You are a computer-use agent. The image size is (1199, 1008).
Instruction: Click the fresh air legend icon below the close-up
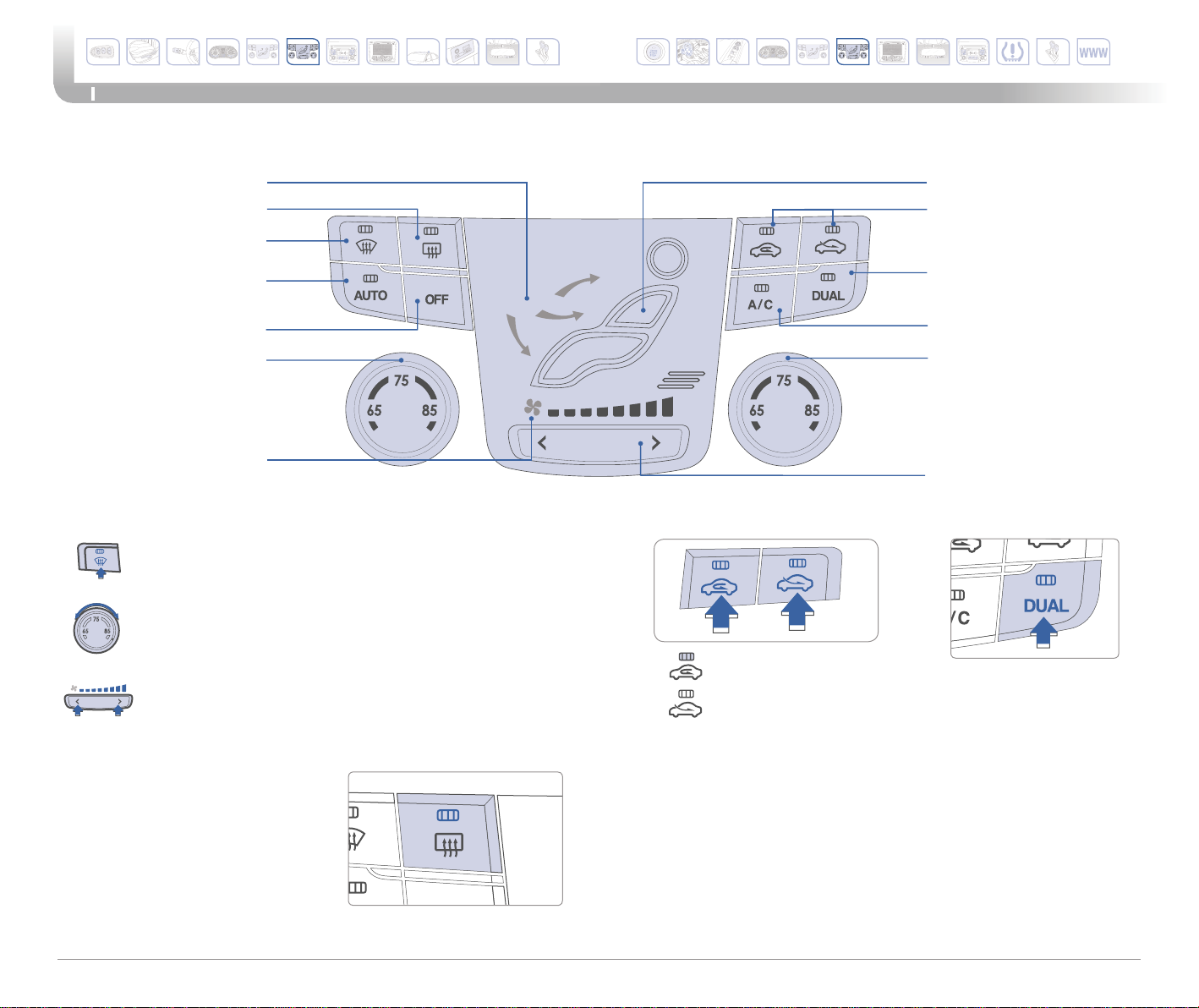coord(686,704)
